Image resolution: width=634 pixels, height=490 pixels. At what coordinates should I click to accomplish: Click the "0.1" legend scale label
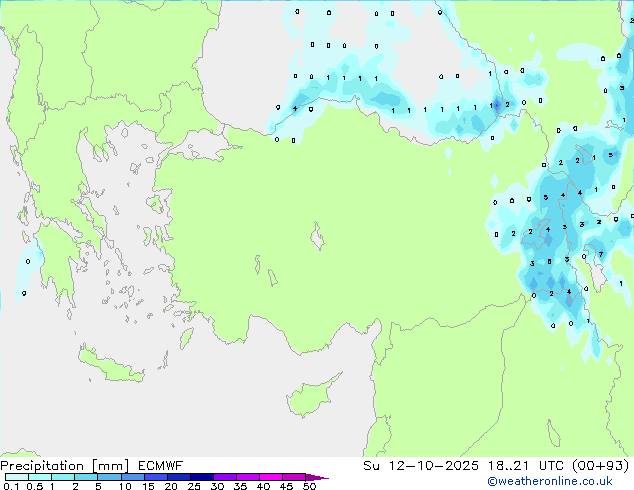(11, 486)
